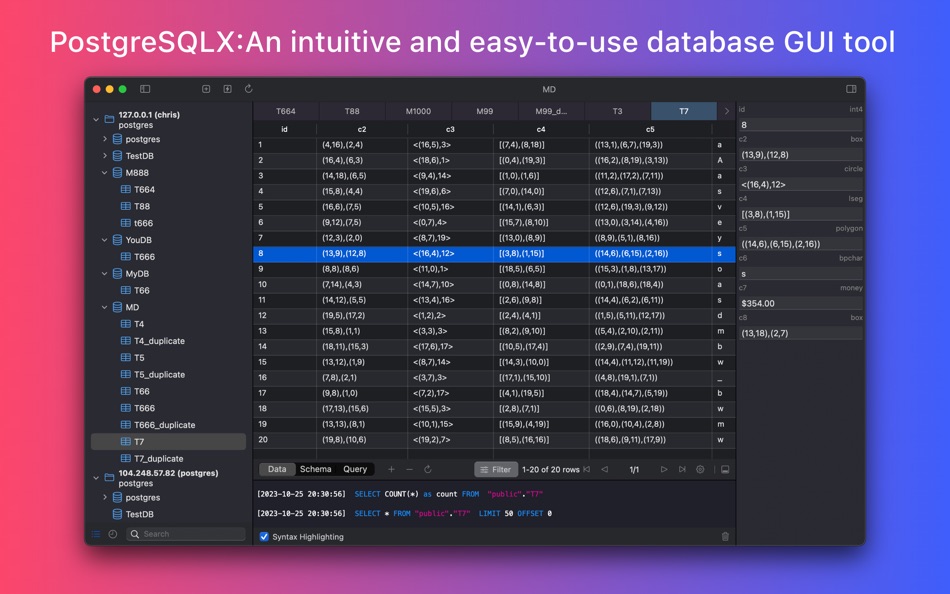Select the t666 table under M888

pos(168,224)
